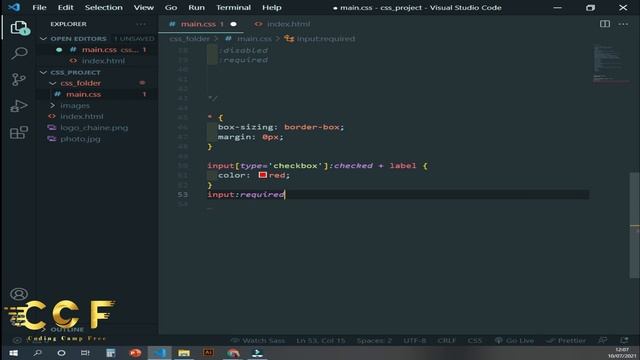Open the Terminal menu
The width and height of the screenshot is (640, 360).
tap(233, 8)
